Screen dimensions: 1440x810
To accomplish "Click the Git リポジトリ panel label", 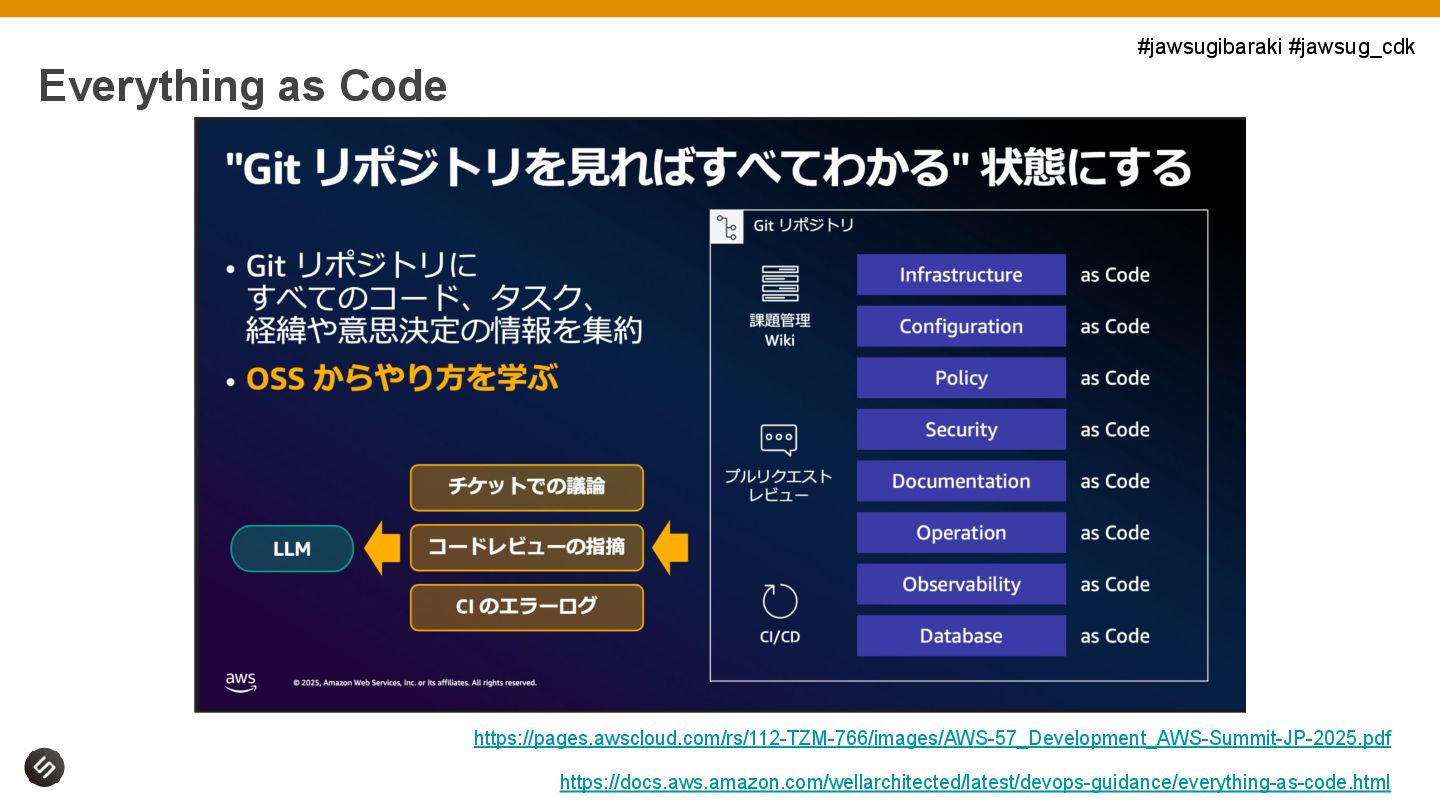I will [x=803, y=225].
